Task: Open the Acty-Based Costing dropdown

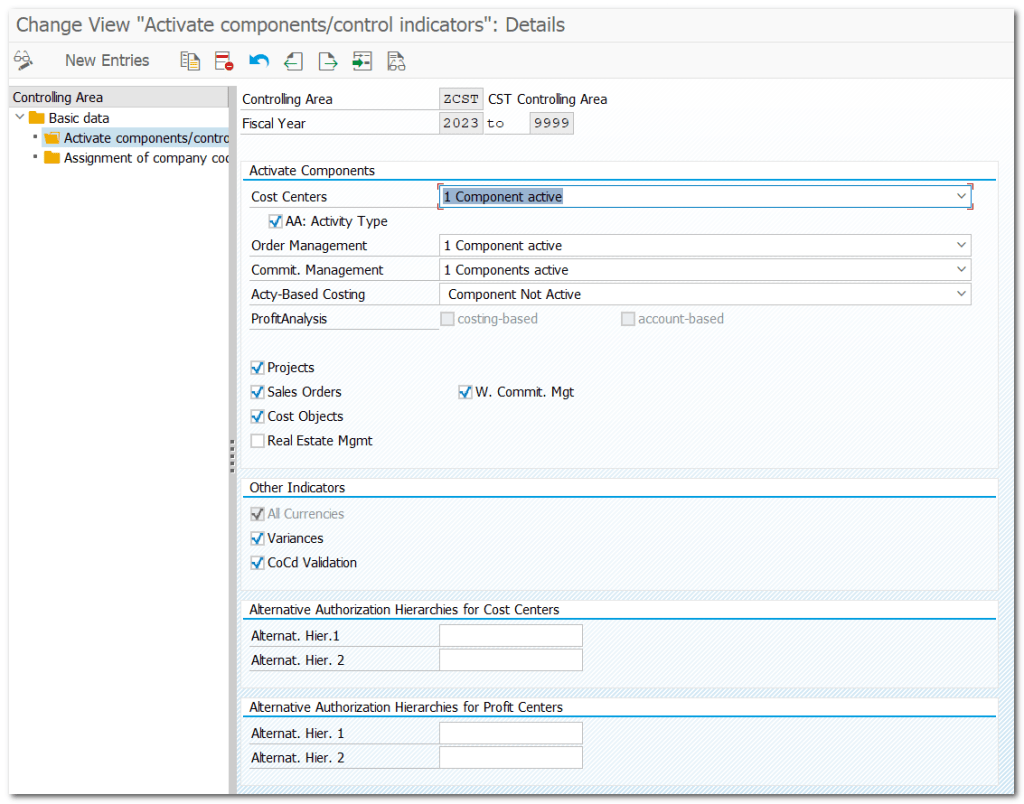Action: pyautogui.click(x=961, y=294)
